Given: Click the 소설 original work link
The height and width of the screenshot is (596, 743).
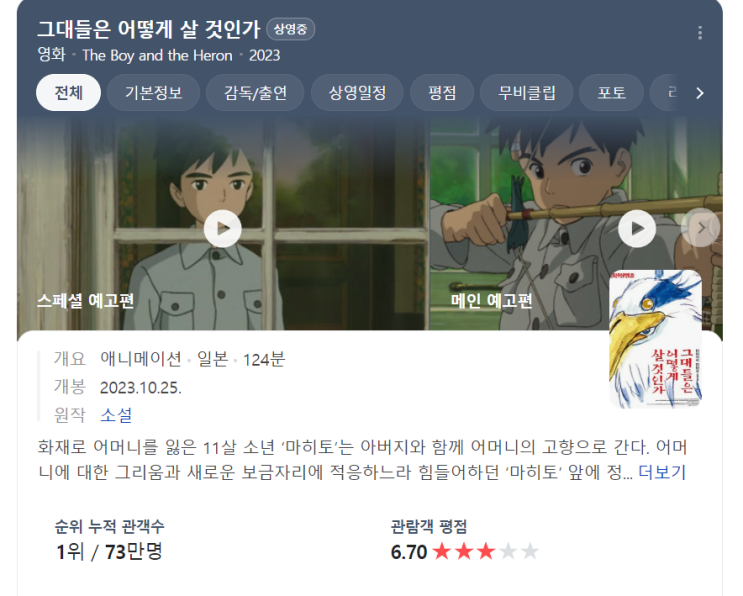Looking at the screenshot, I should point(116,415).
